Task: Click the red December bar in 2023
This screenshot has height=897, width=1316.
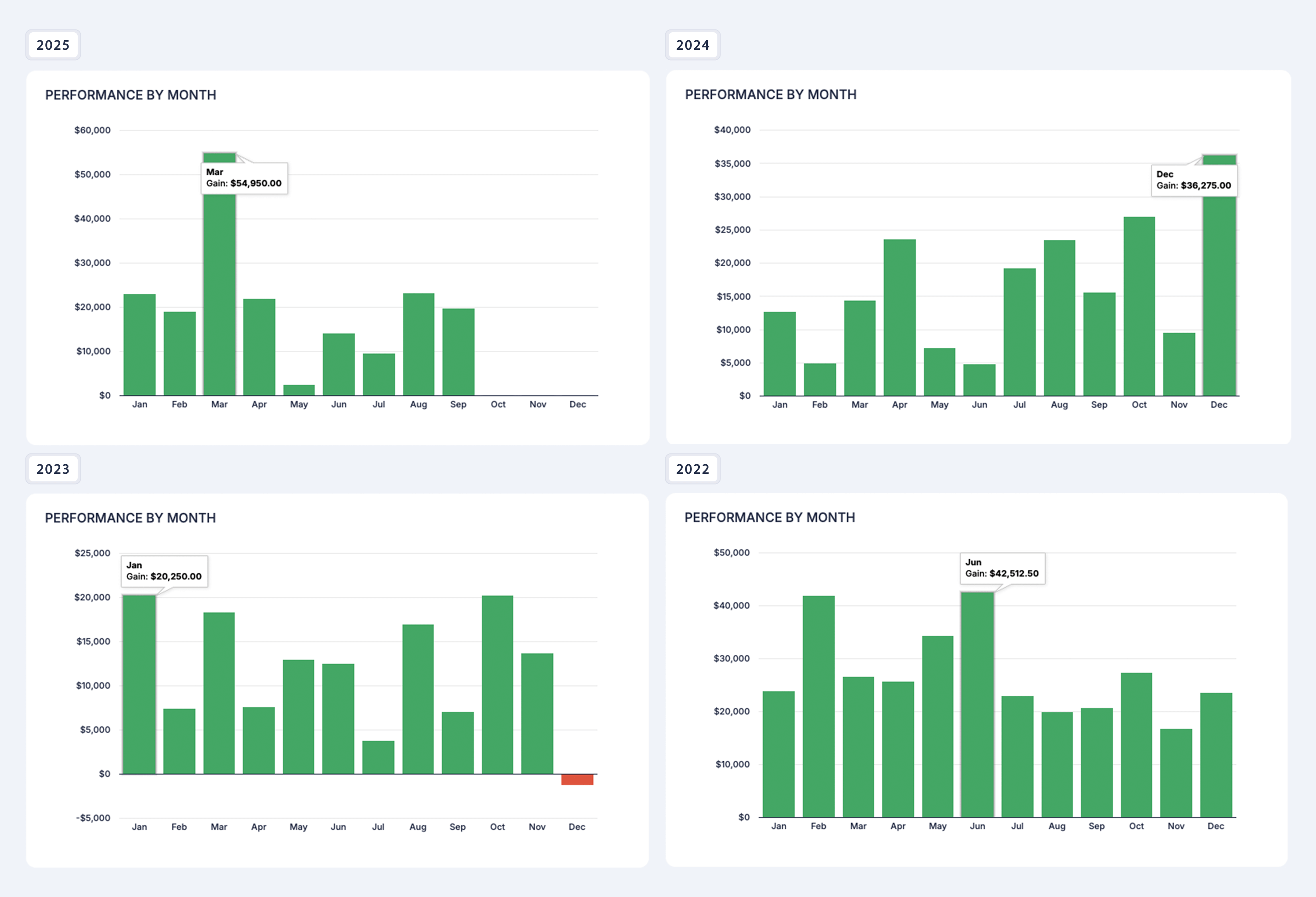Action: click(577, 780)
